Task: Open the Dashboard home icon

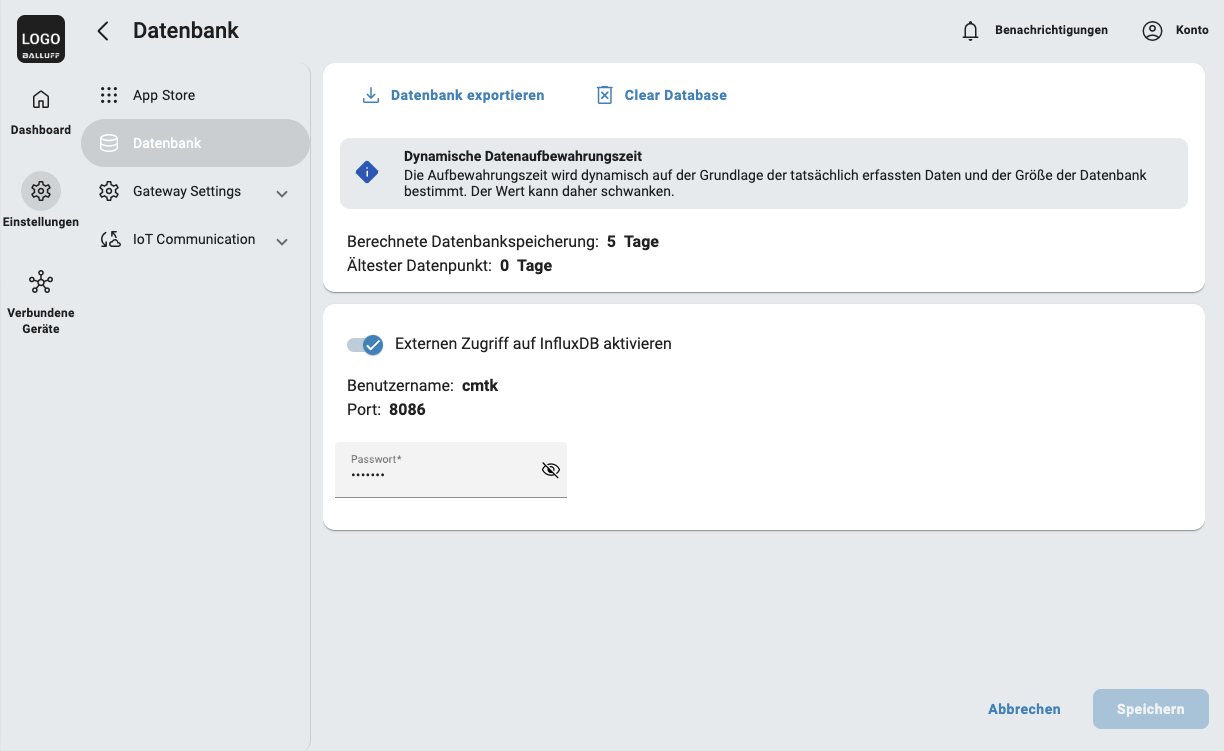Action: [x=41, y=100]
